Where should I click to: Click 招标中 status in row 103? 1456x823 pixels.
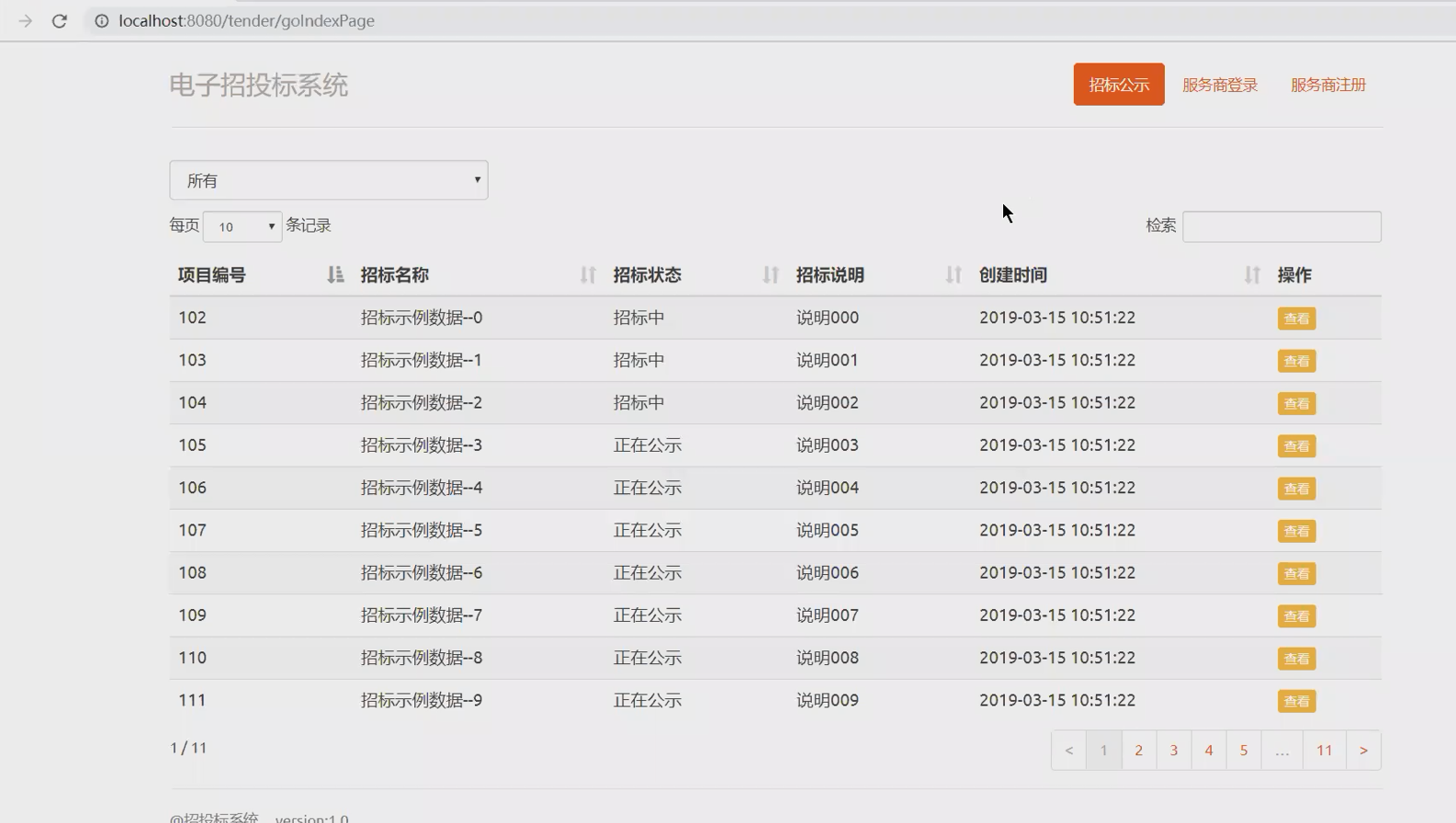pyautogui.click(x=639, y=360)
